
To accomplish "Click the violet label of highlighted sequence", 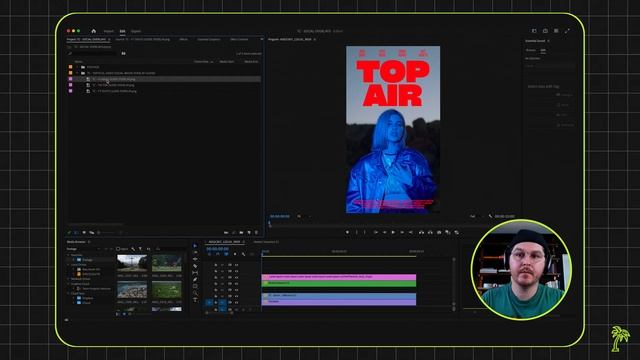I will pos(70,79).
